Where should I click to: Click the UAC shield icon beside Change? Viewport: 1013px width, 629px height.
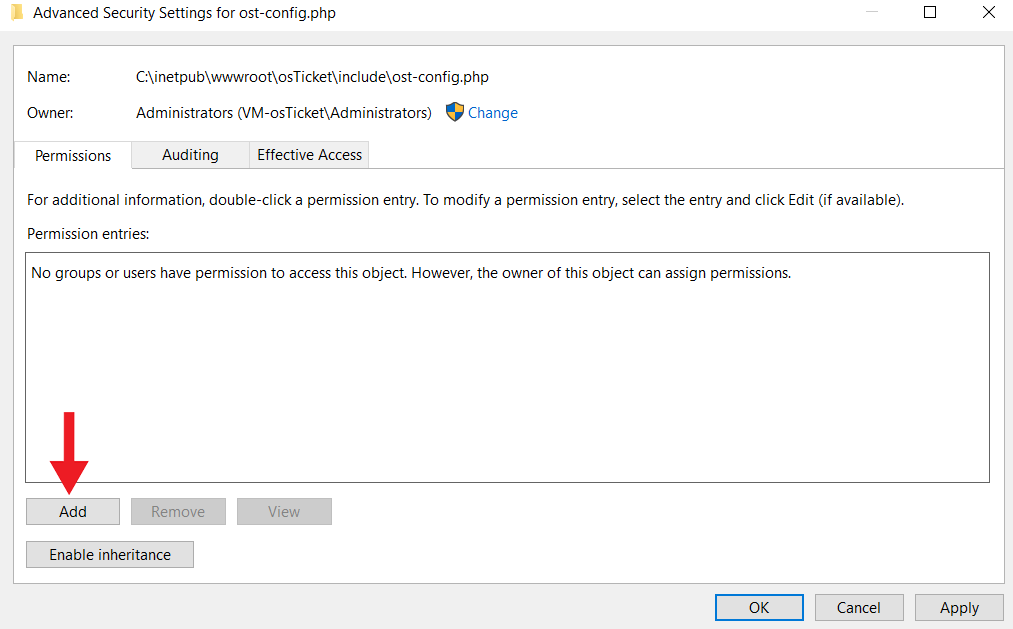455,112
